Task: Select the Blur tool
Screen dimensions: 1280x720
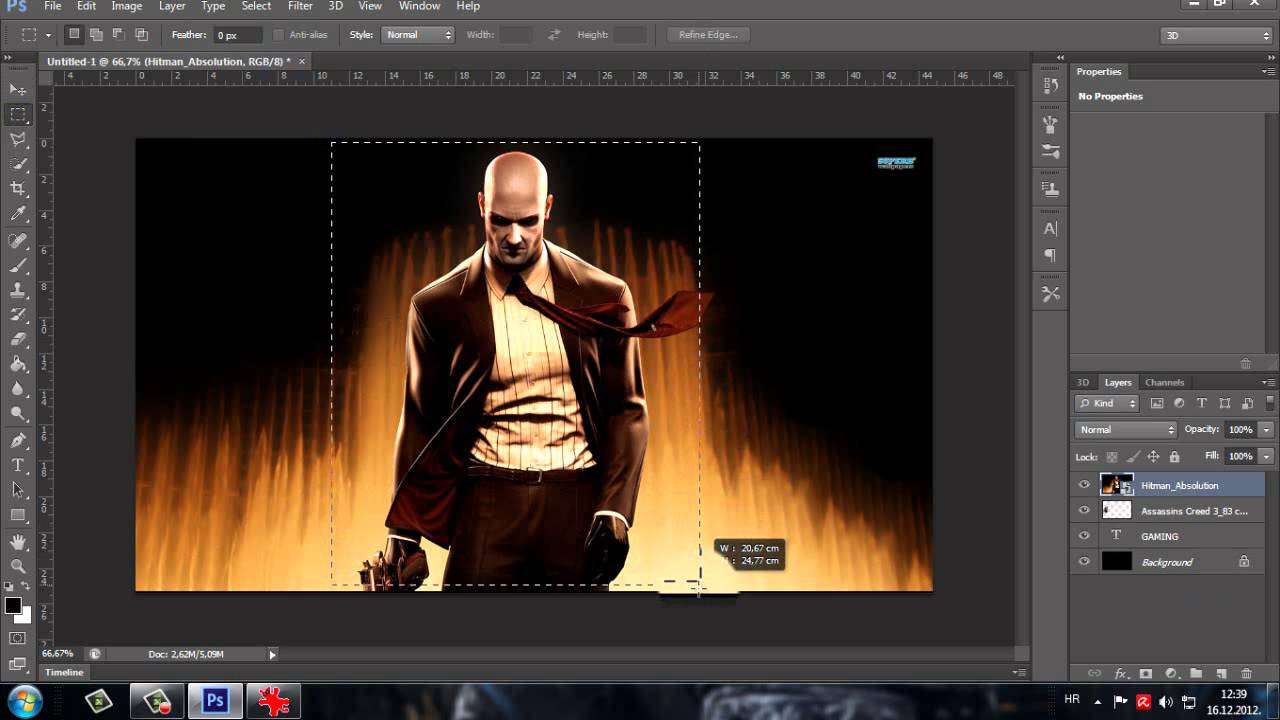Action: [18, 390]
